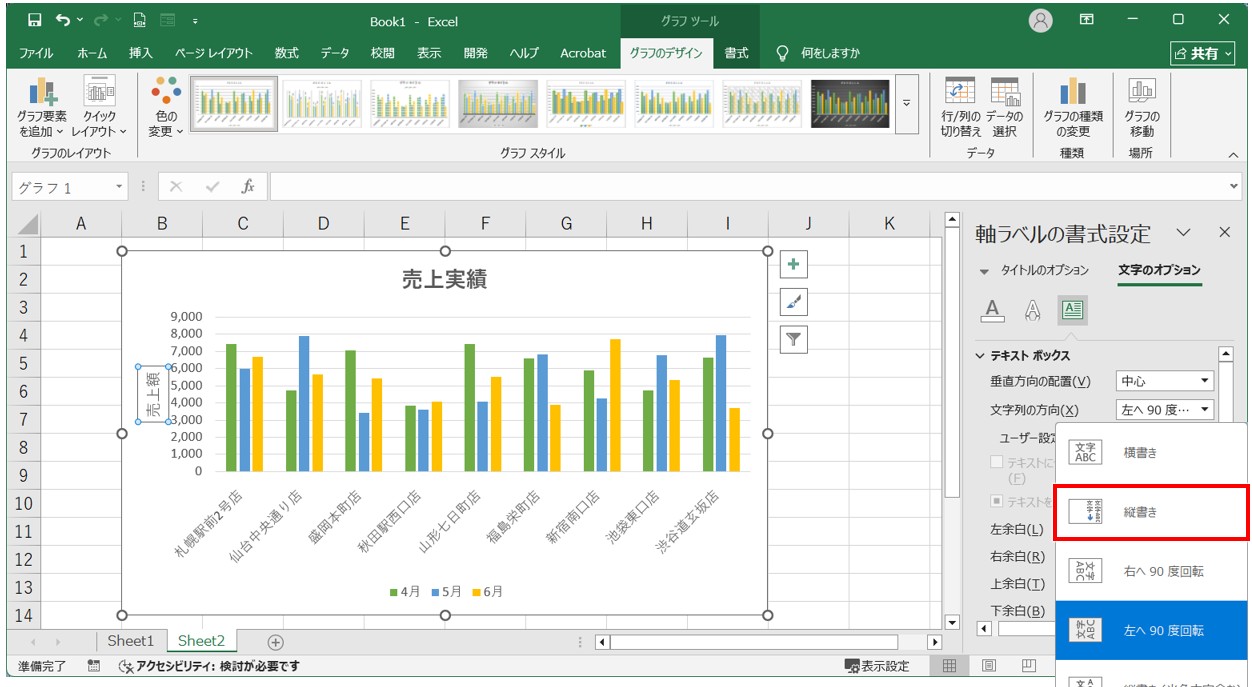Switch to the 挿入 tab

141,53
